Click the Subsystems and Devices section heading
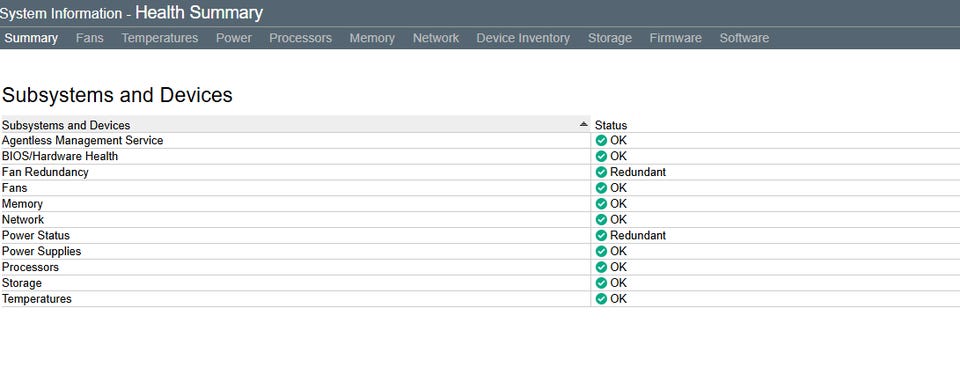This screenshot has width=960, height=367. [118, 95]
